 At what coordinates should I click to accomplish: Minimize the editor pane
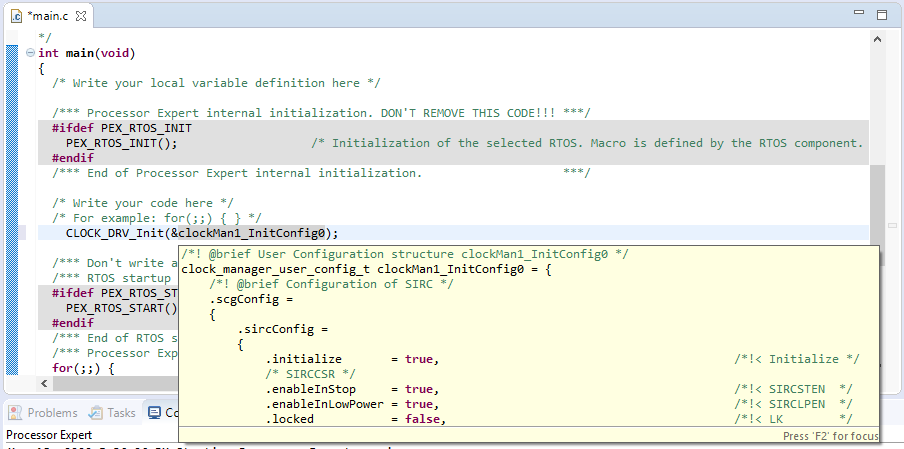click(x=859, y=12)
